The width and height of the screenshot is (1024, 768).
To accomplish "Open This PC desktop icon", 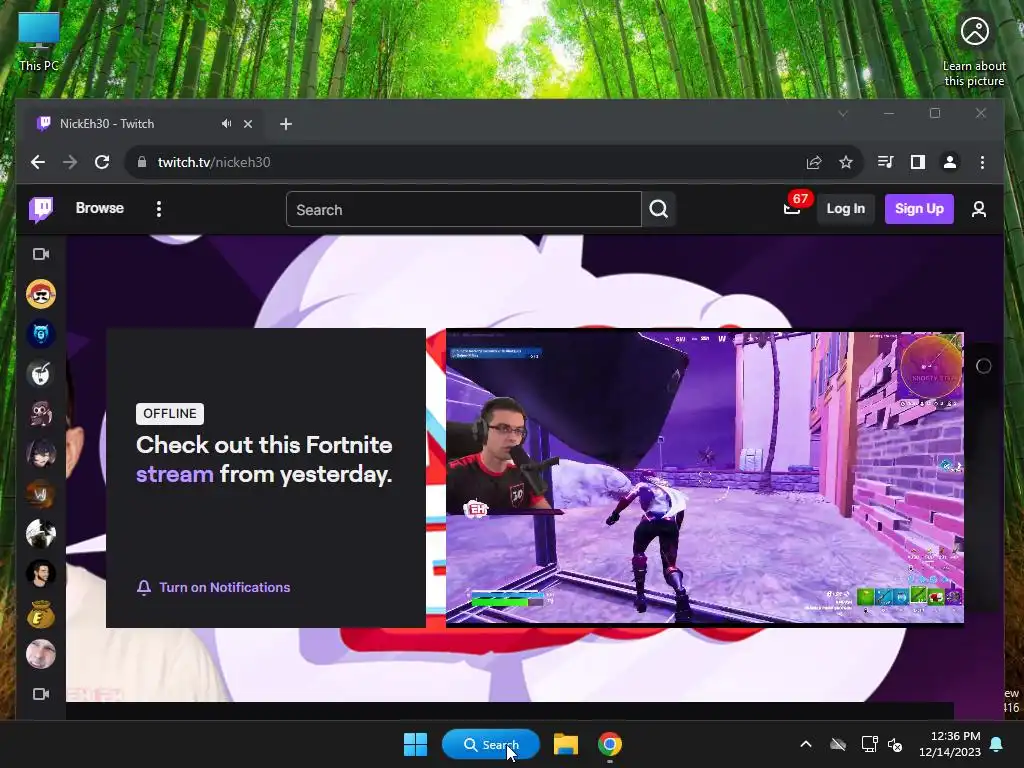I will 39,40.
